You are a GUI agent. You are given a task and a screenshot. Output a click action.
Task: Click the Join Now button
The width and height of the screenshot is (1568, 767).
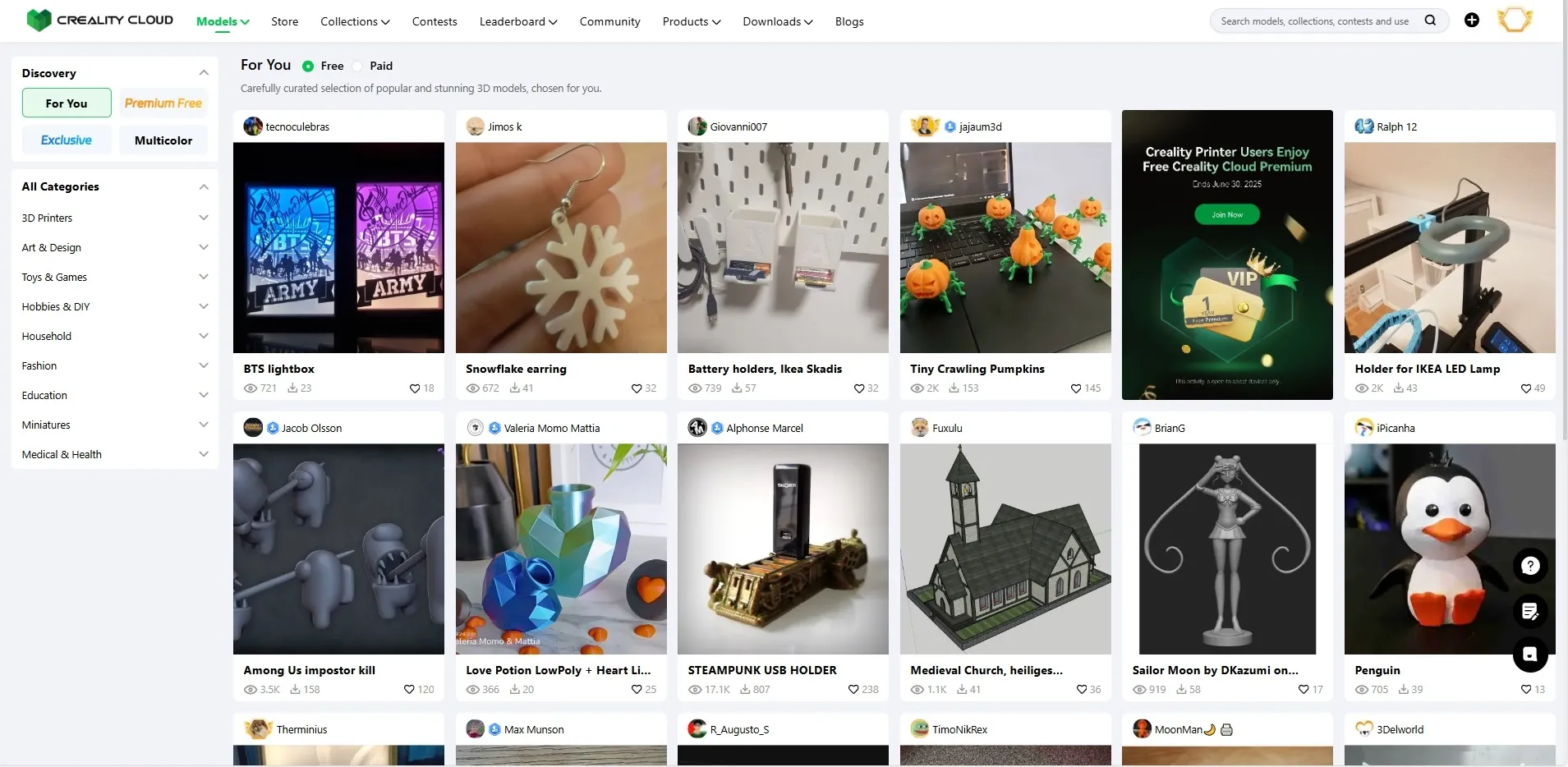click(1226, 215)
